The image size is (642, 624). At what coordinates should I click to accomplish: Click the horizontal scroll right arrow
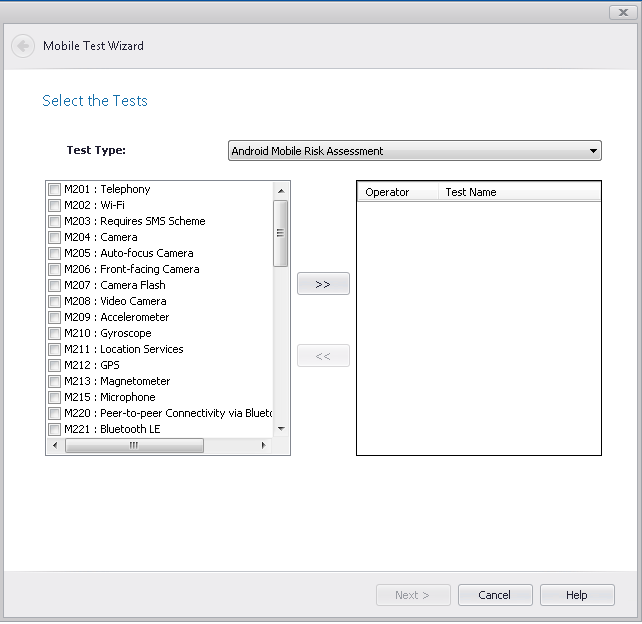[264, 446]
